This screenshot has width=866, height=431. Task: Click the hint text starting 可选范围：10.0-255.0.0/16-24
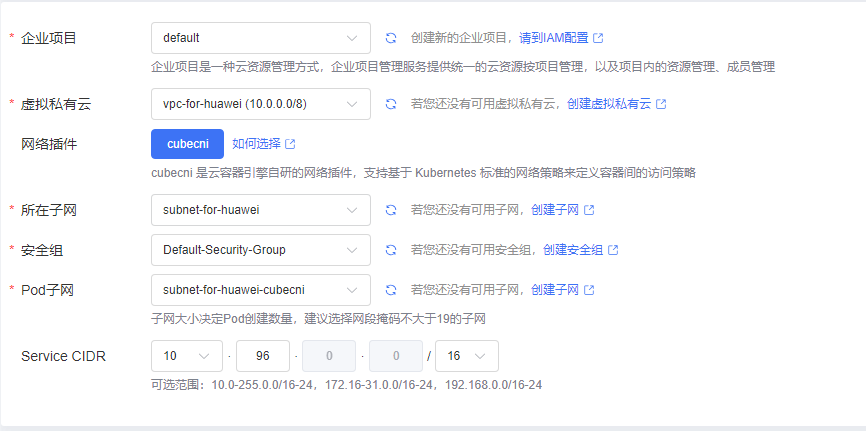coord(347,385)
